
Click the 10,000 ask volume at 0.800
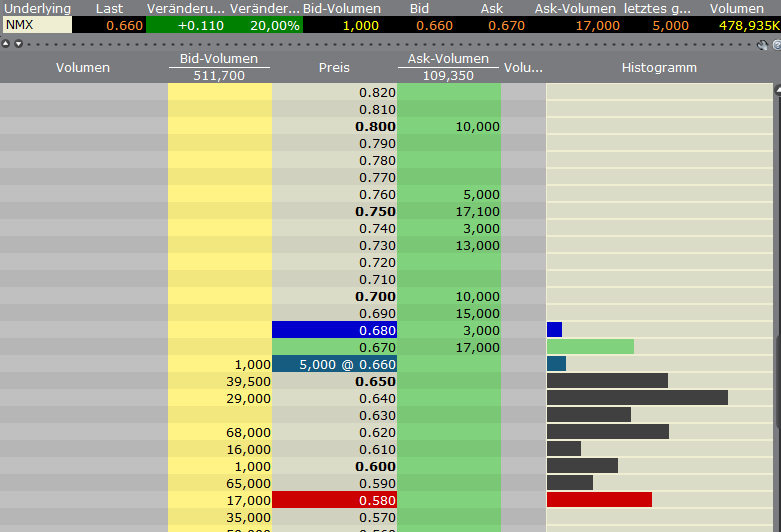click(449, 126)
